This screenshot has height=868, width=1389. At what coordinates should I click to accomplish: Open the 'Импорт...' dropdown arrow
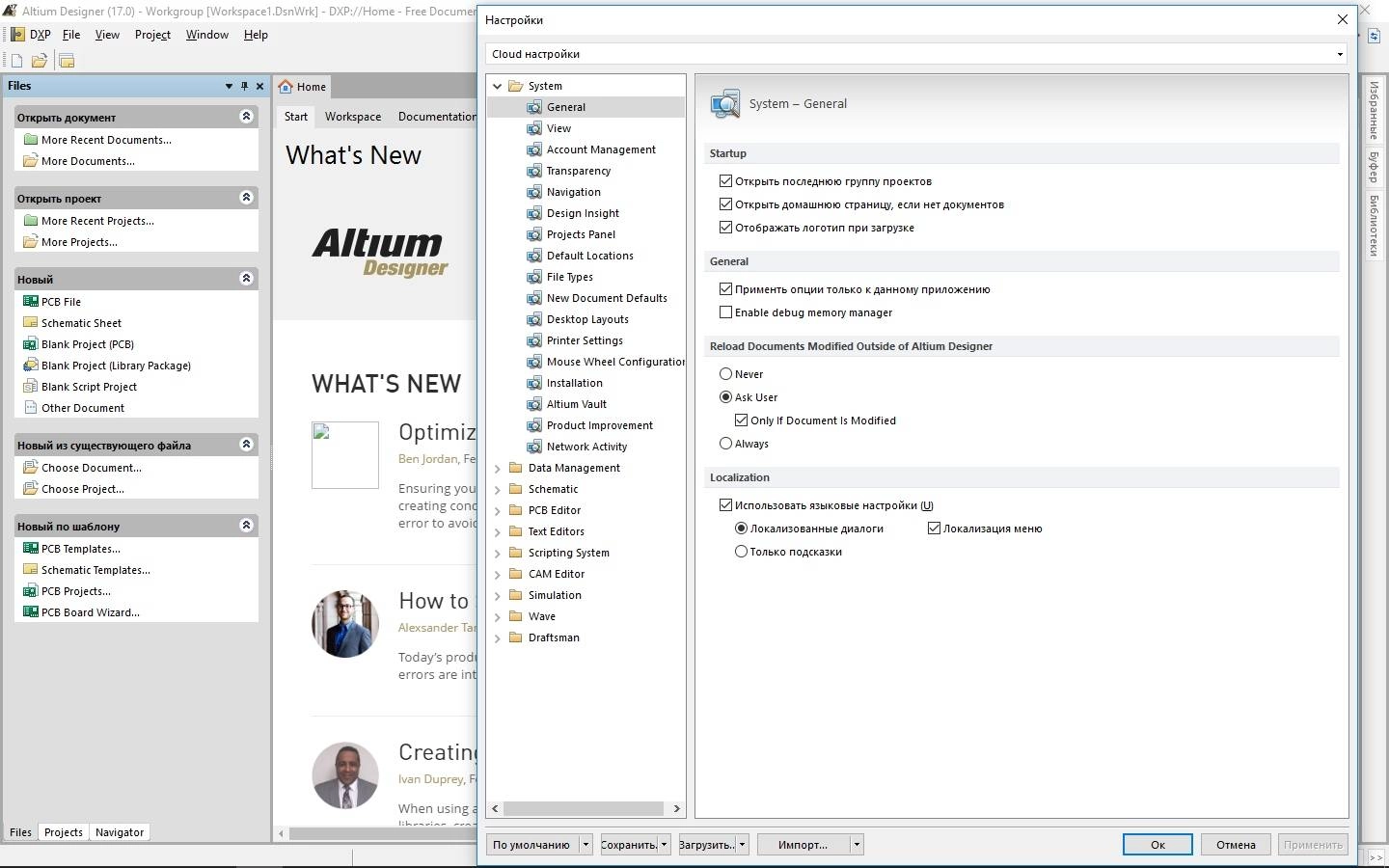[857, 845]
